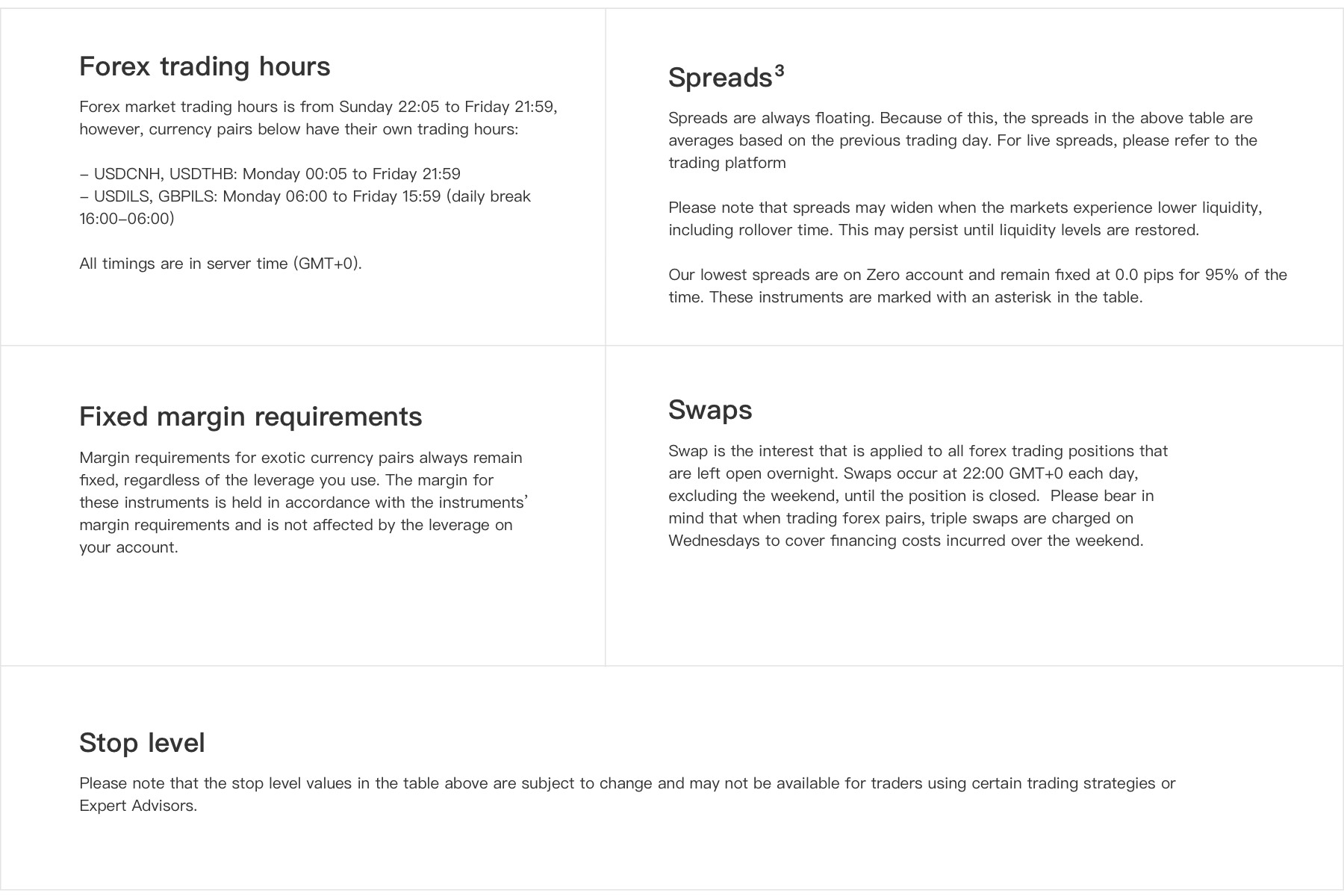The image size is (1344, 896).
Task: Click the Forex trading hours heading
Action: [205, 66]
